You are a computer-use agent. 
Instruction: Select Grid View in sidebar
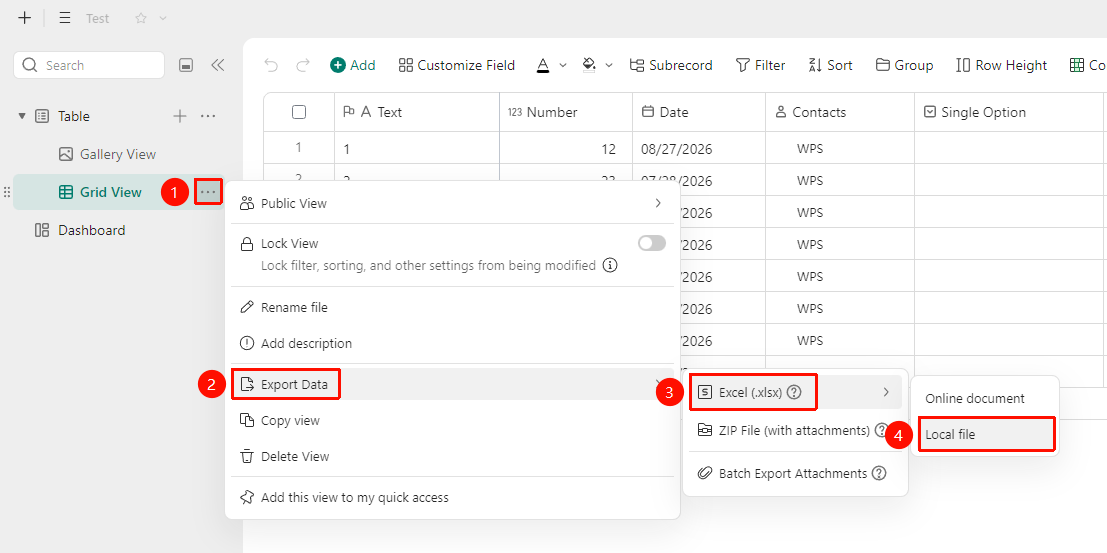coord(100,192)
